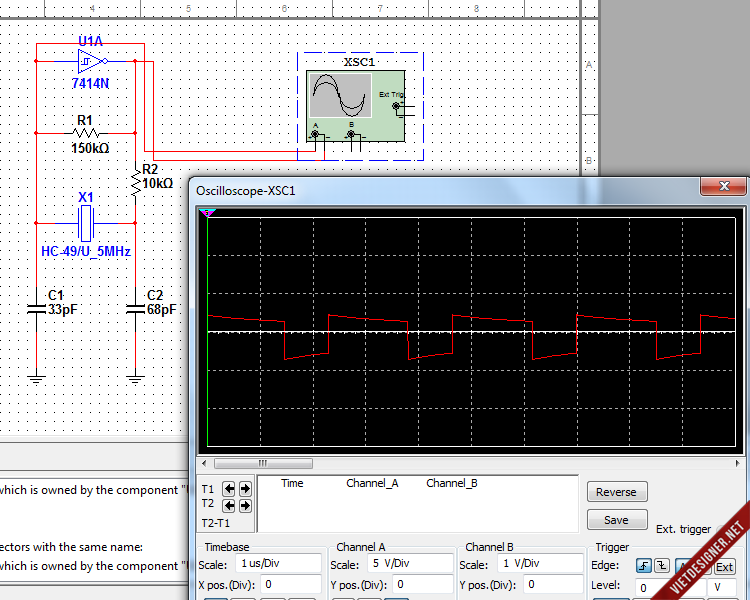Click the Trigger Level value field
750x600 pixels.
pyautogui.click(x=670, y=587)
